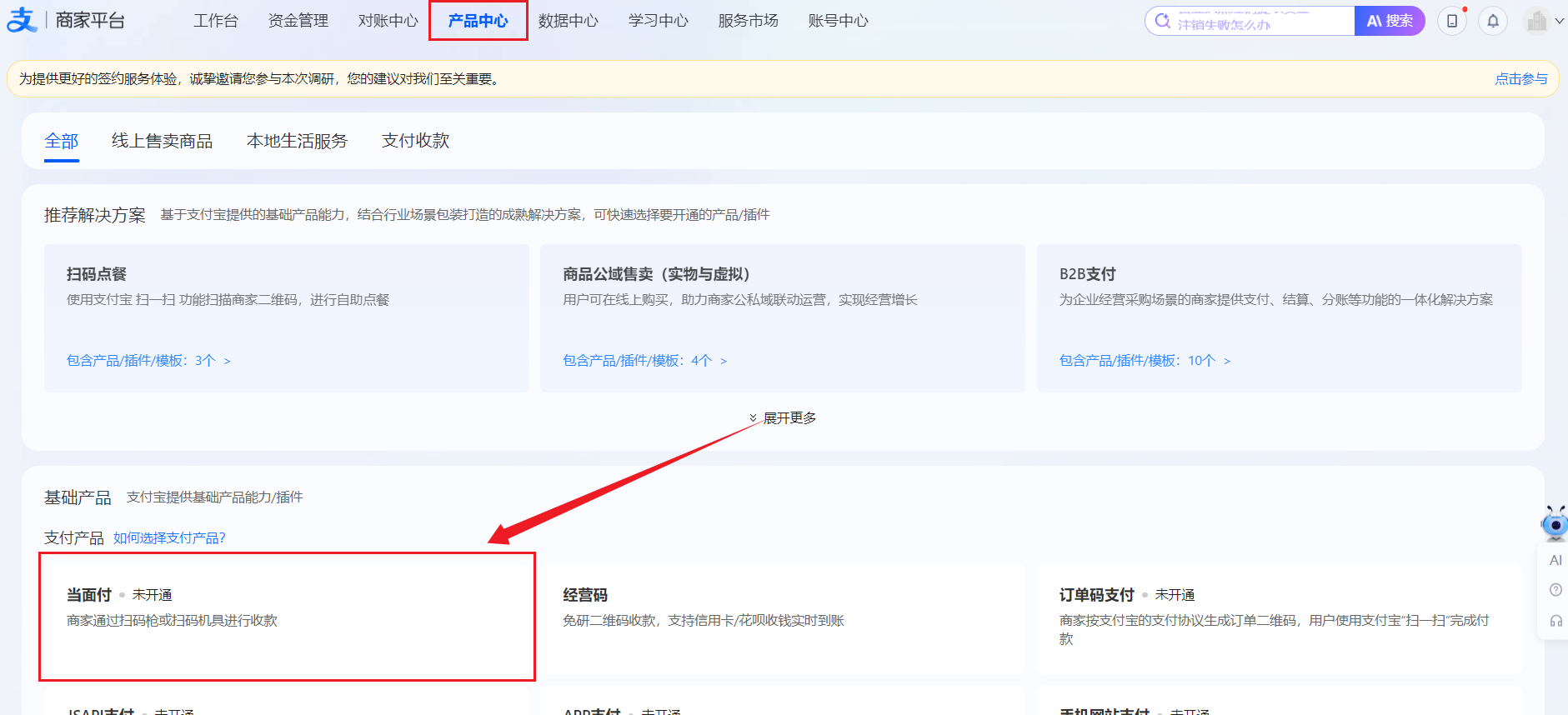Expand the account dropdown arrow
The width and height of the screenshot is (1568, 715).
(1559, 22)
